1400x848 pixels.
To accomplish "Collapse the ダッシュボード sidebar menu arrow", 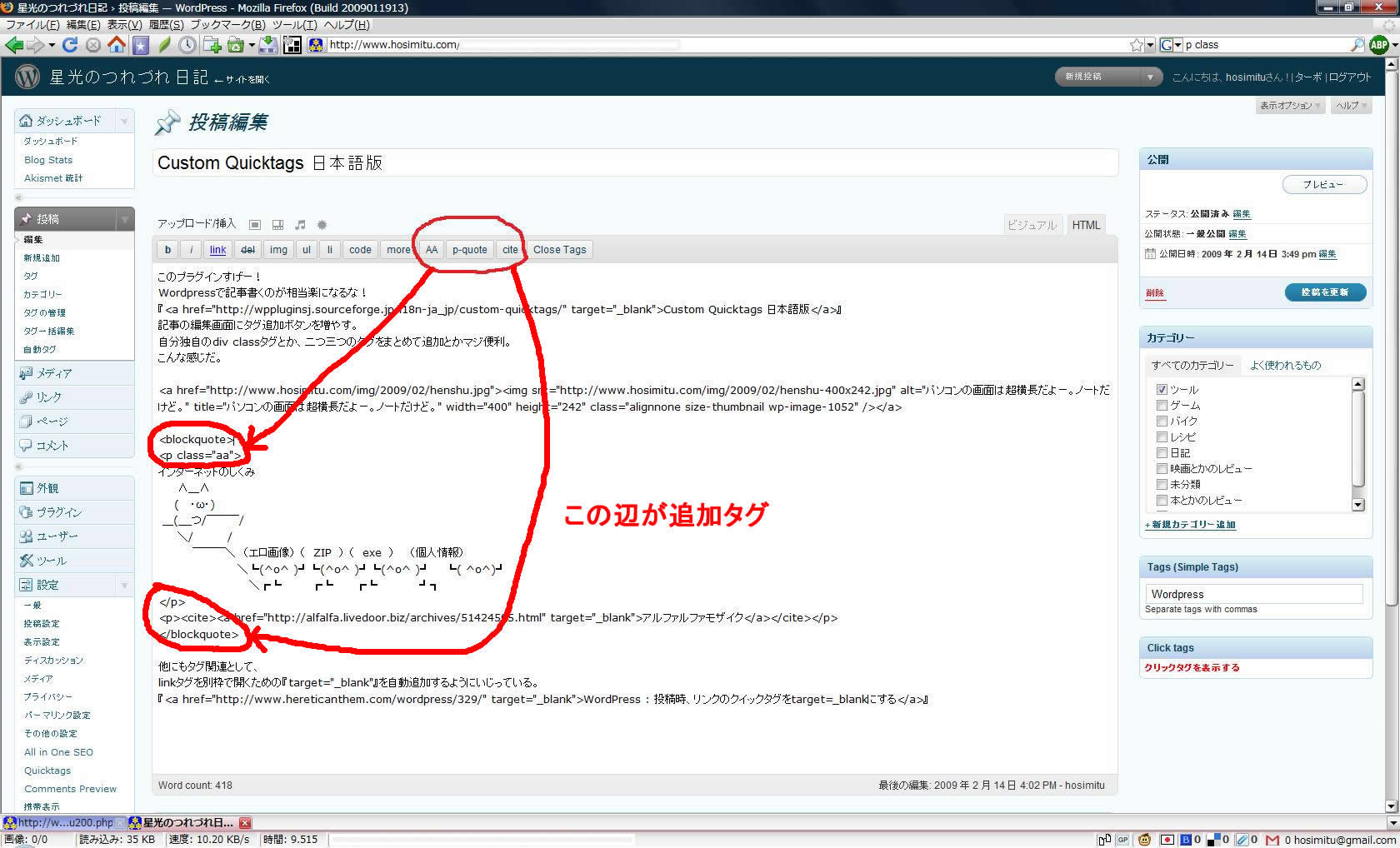I will coord(124,121).
